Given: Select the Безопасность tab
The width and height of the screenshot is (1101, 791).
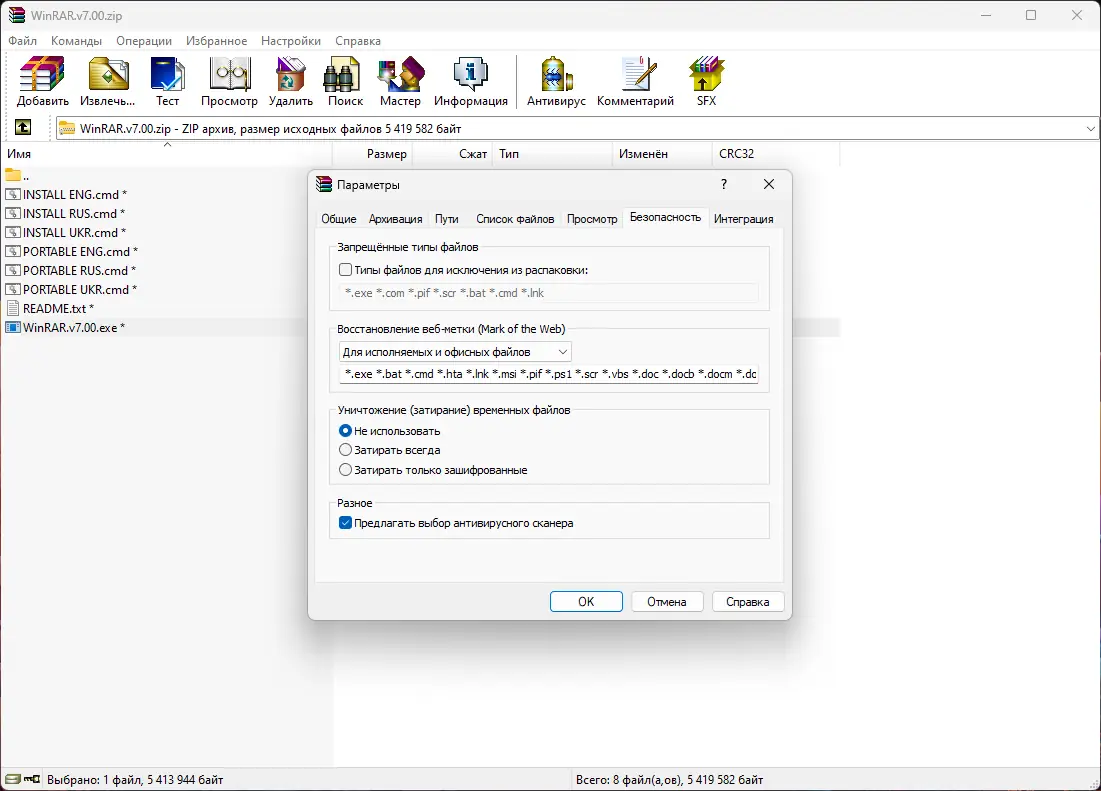Looking at the screenshot, I should (x=665, y=218).
